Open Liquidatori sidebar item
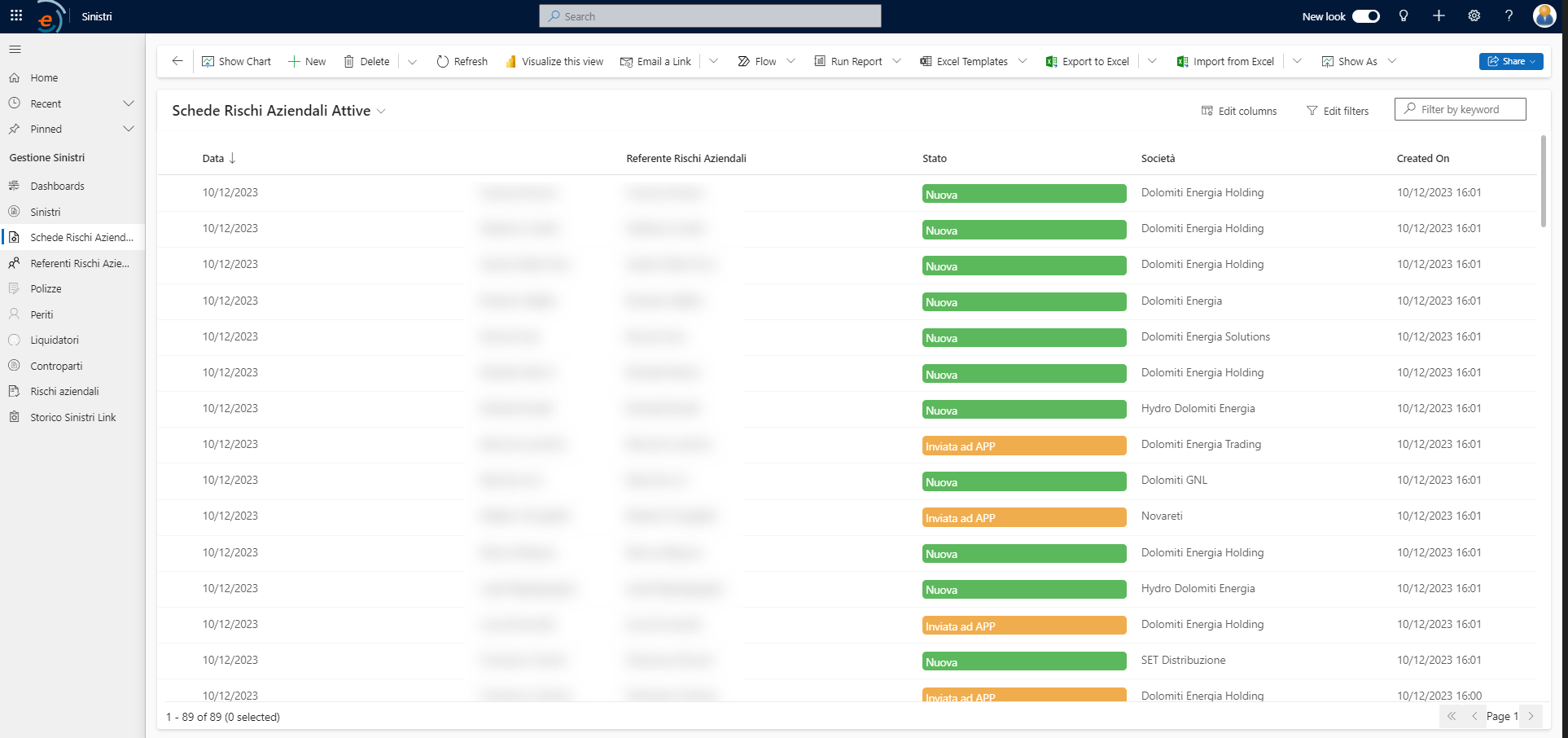The height and width of the screenshot is (738, 1568). pyautogui.click(x=55, y=340)
